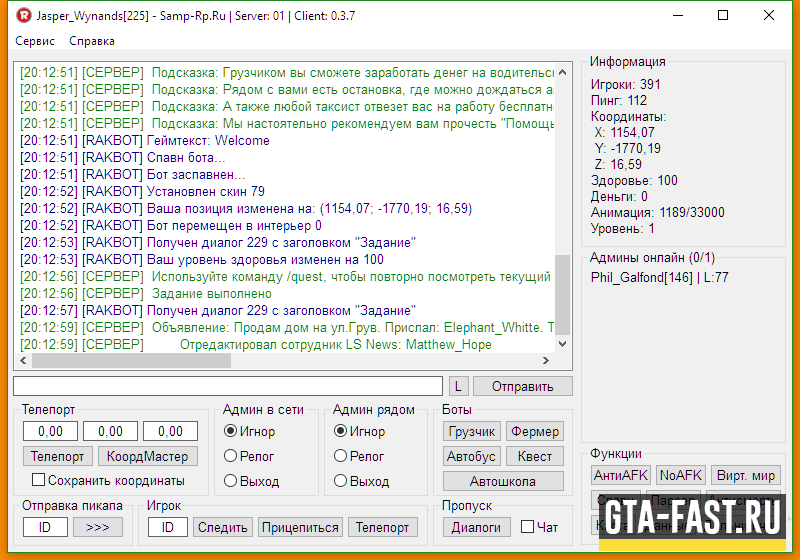Click the log line "Установлен скин 79"
The width and height of the screenshot is (800, 560).
point(142,191)
